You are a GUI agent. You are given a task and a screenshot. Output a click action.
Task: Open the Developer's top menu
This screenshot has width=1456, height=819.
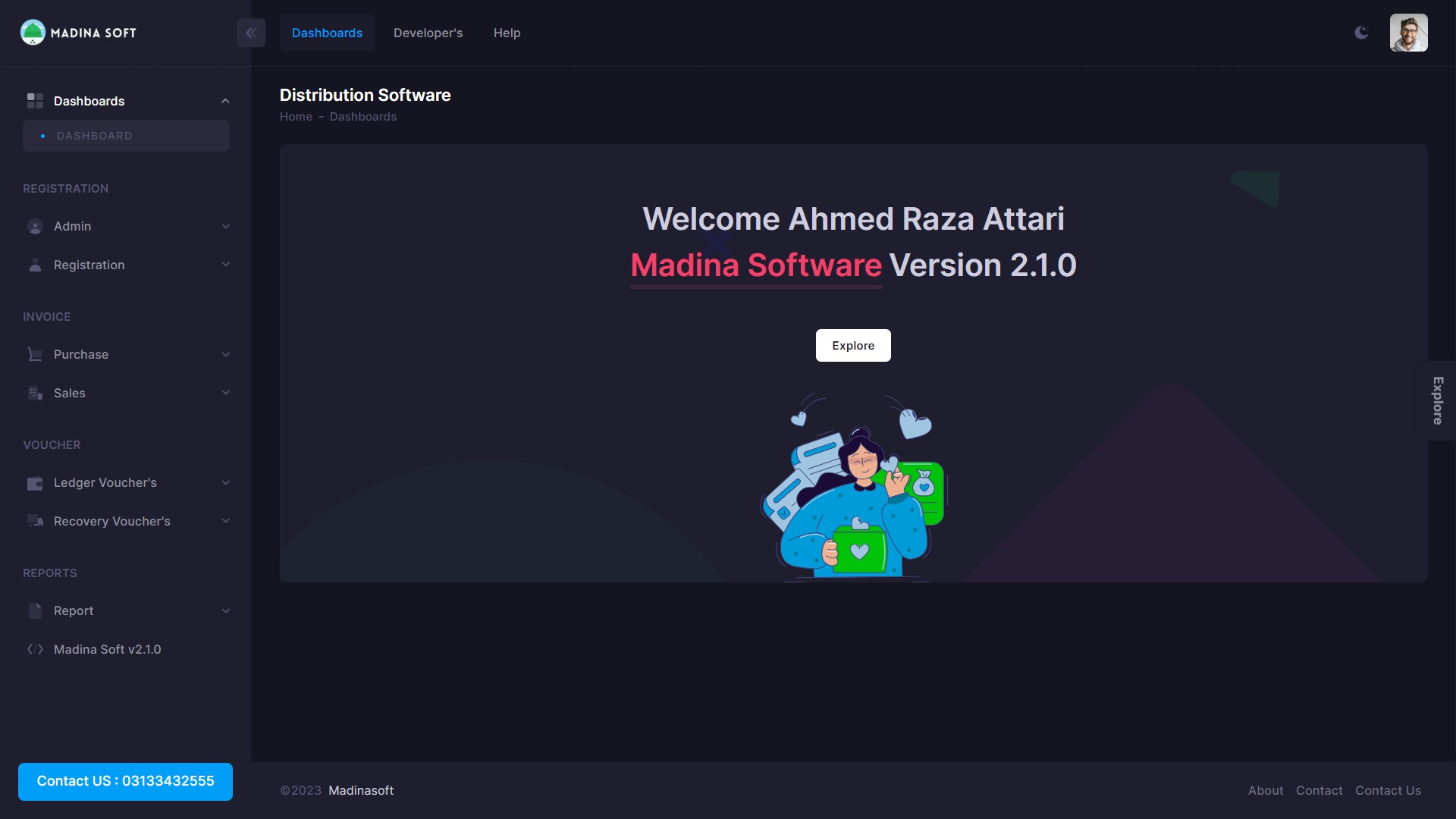[x=428, y=33]
